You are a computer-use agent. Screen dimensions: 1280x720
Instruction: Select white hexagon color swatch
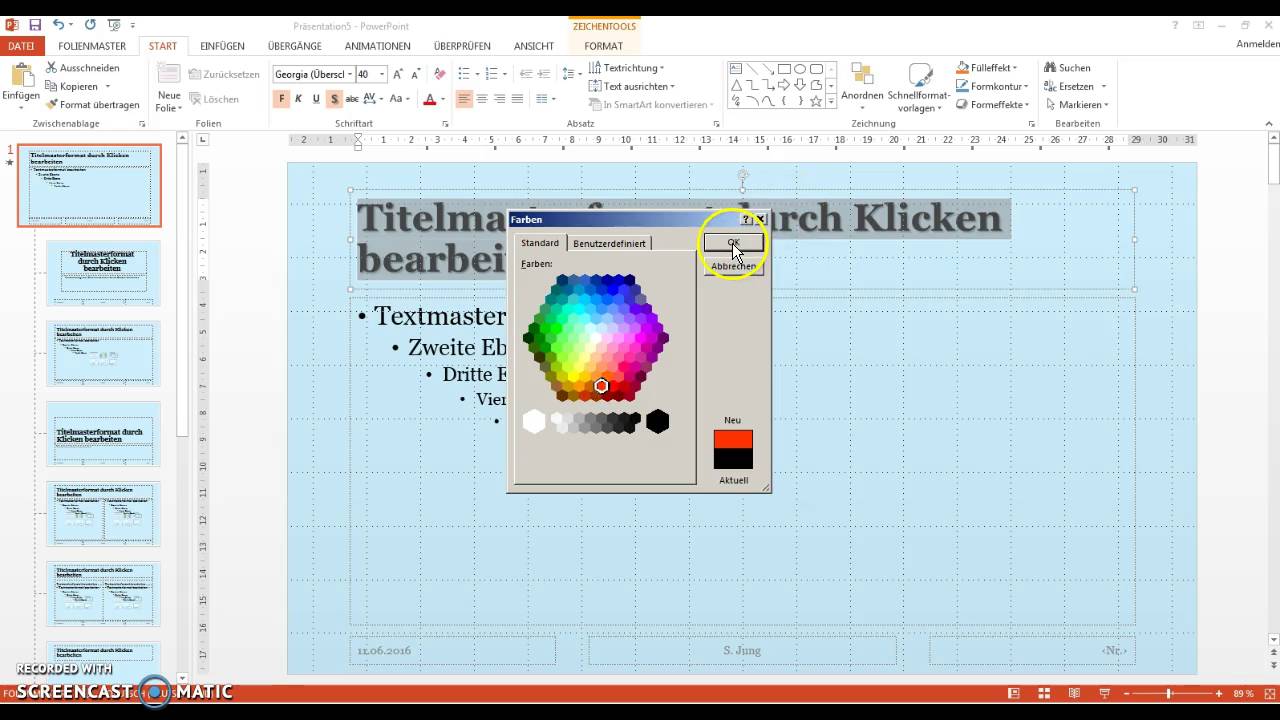click(x=534, y=422)
